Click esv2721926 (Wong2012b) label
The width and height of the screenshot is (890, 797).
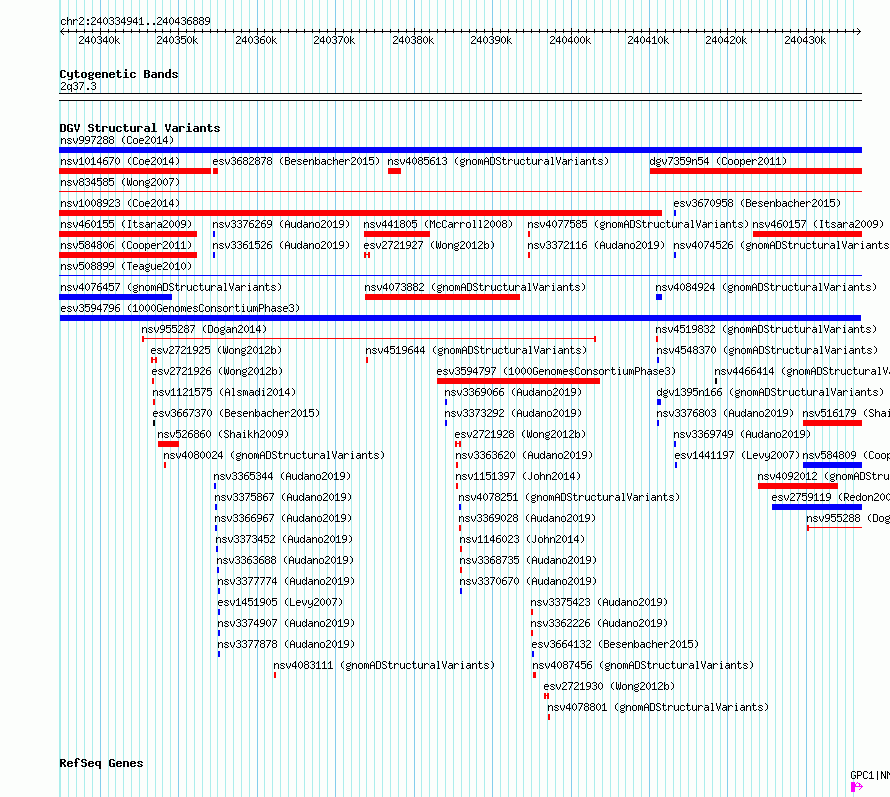[217, 371]
